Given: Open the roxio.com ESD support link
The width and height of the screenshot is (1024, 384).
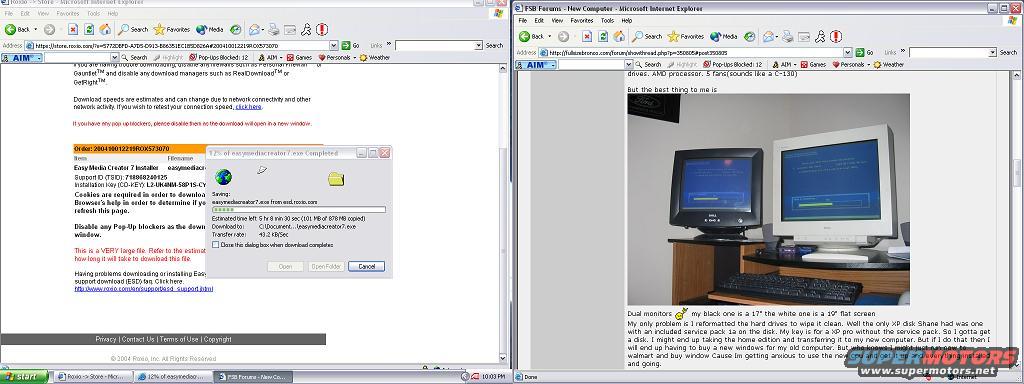Looking at the screenshot, I should pyautogui.click(x=144, y=289).
